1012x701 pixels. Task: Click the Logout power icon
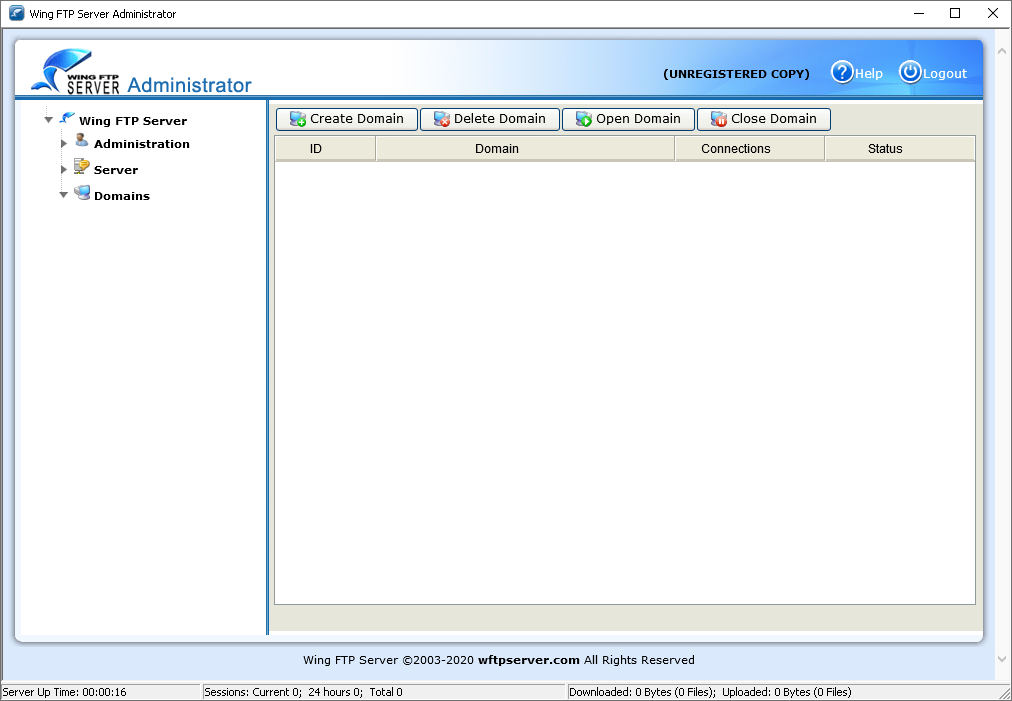(910, 72)
